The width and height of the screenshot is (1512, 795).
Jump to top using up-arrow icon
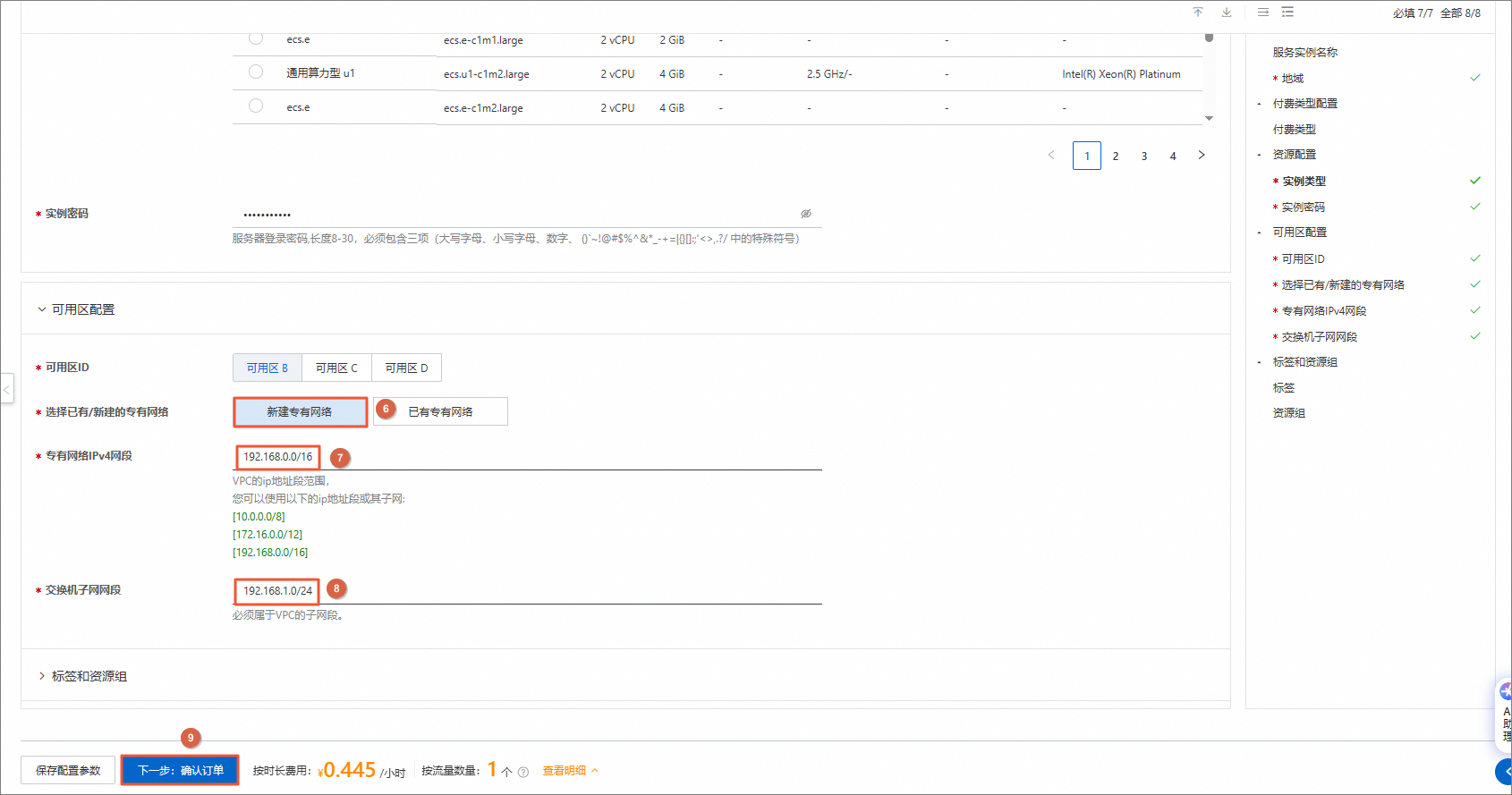(x=1198, y=13)
